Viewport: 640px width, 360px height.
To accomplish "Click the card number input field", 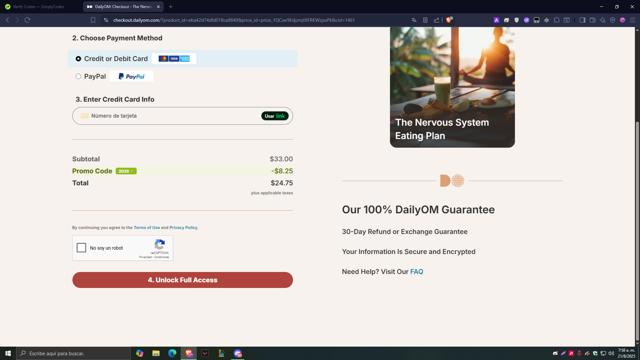I will pos(182,116).
